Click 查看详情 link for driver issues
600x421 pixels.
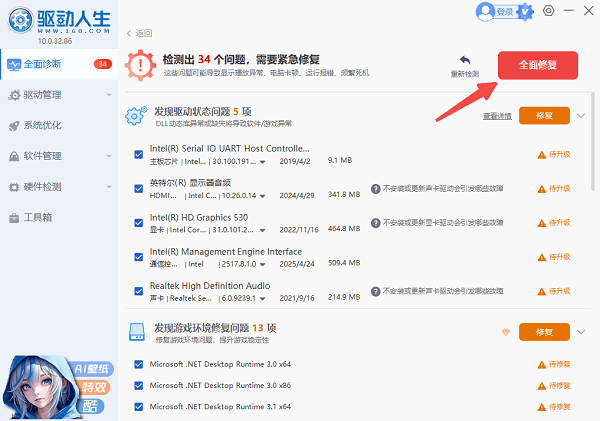496,116
